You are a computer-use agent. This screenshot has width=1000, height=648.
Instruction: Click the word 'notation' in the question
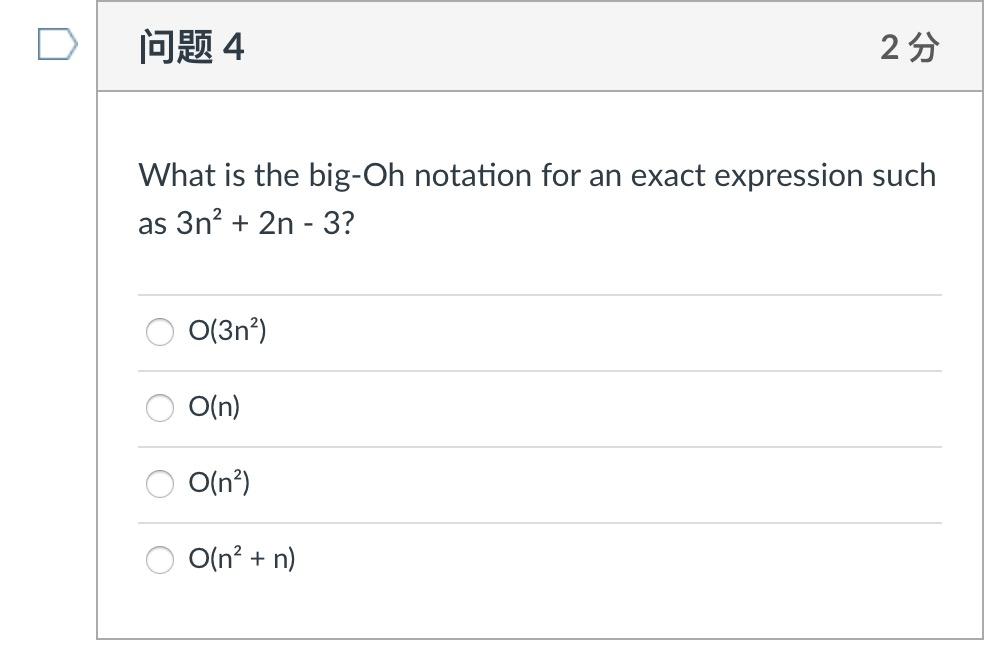pyautogui.click(x=473, y=175)
